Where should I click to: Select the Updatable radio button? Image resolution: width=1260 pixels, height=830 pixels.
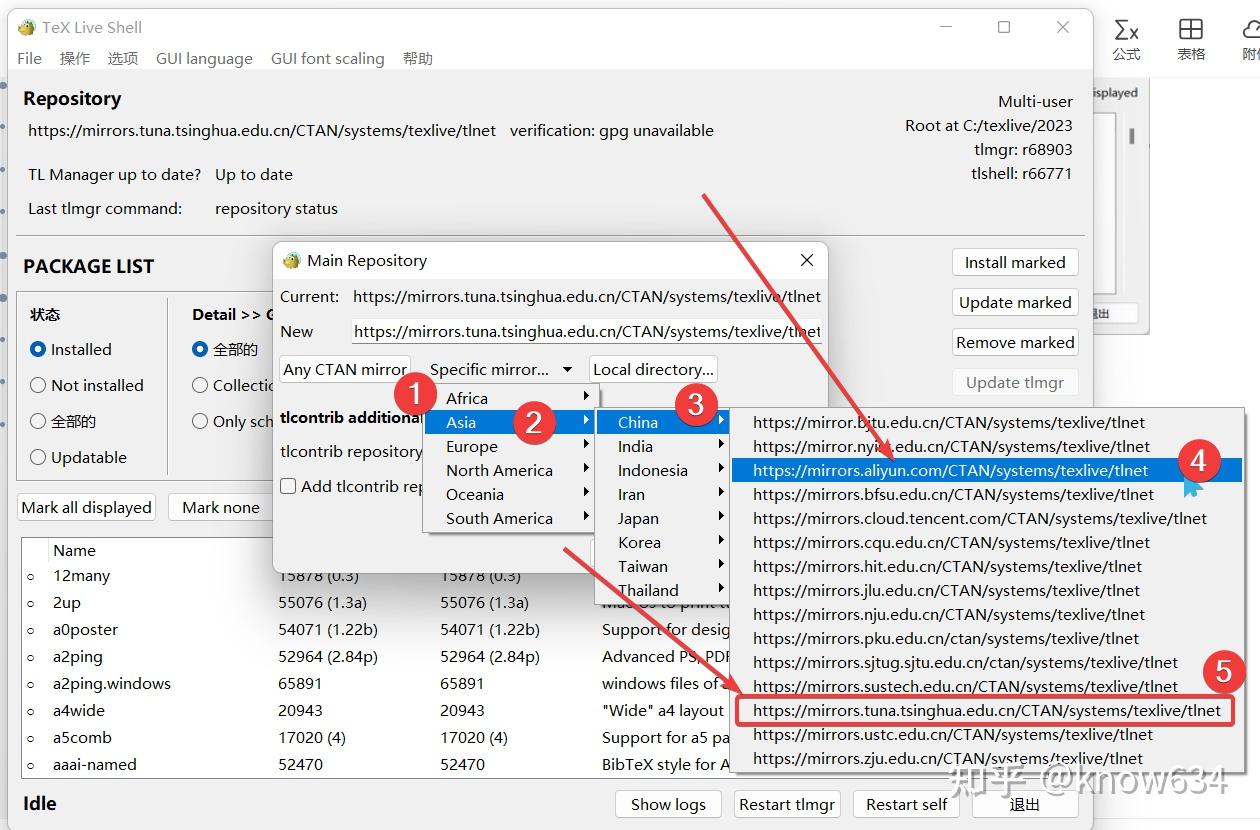(79, 457)
